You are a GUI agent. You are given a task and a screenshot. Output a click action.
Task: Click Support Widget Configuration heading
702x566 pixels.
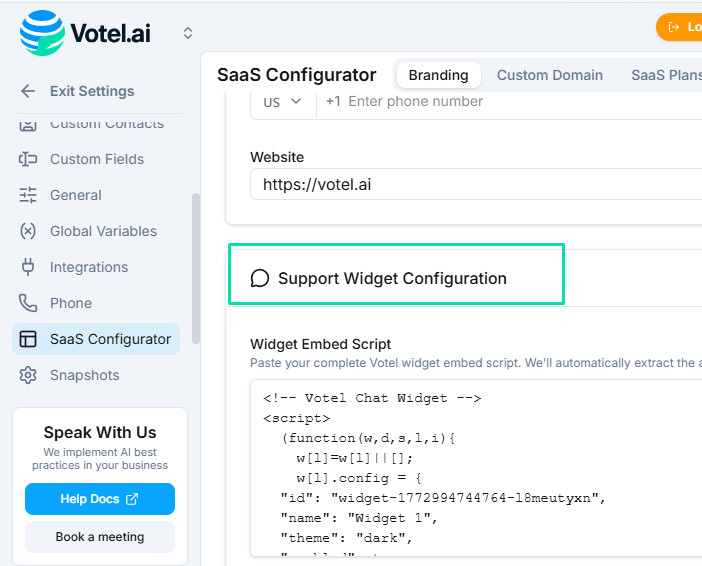coord(392,278)
